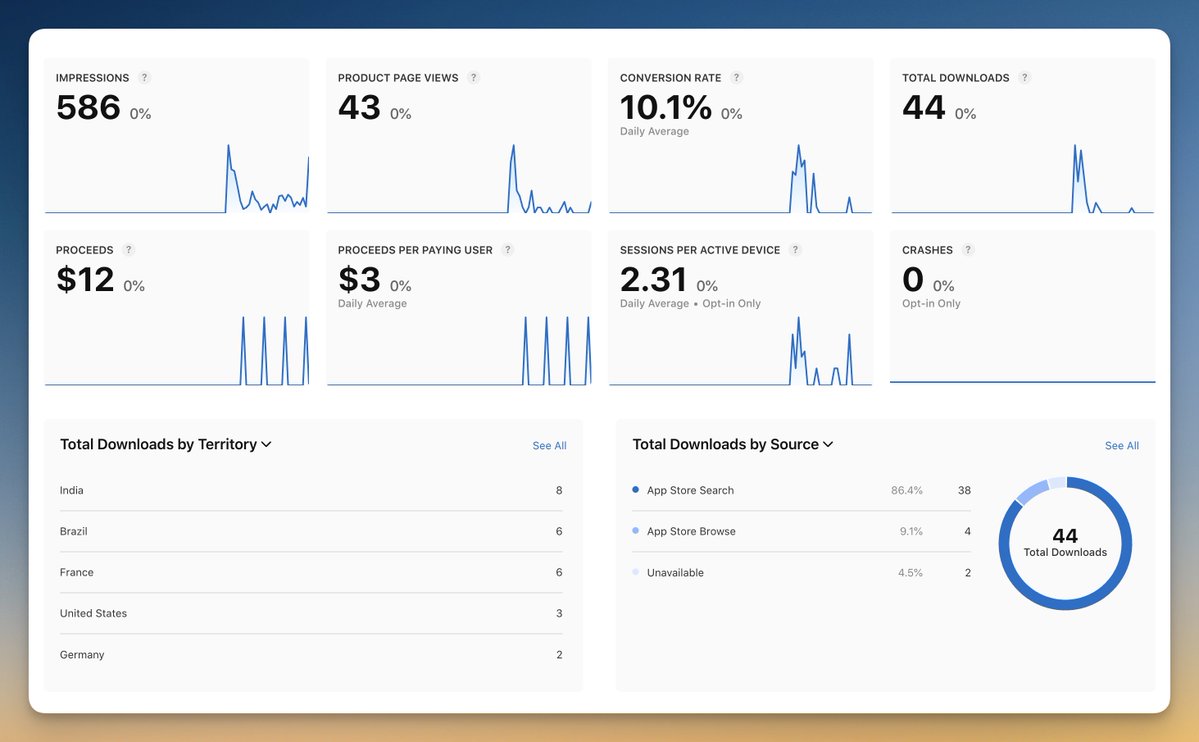
Task: Click See All in the Source panel
Action: pos(1122,445)
